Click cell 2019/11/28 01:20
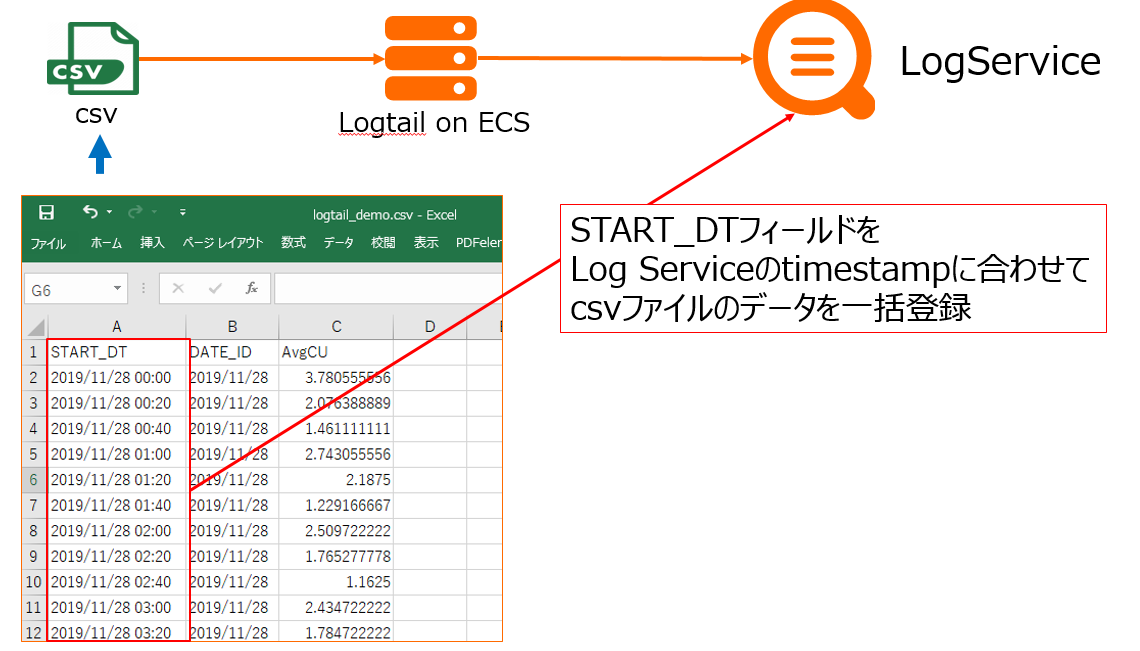1140x651 pixels. click(x=116, y=480)
